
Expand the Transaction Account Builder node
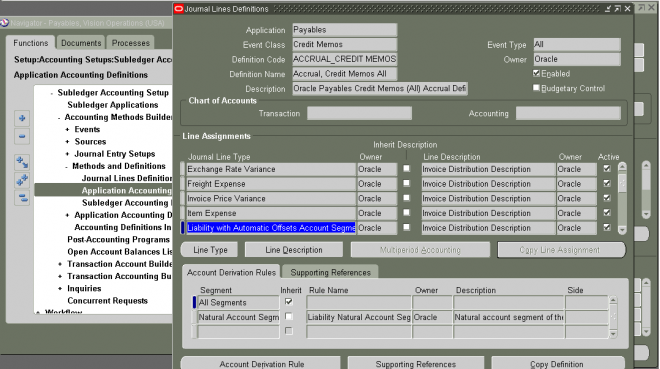[60, 264]
